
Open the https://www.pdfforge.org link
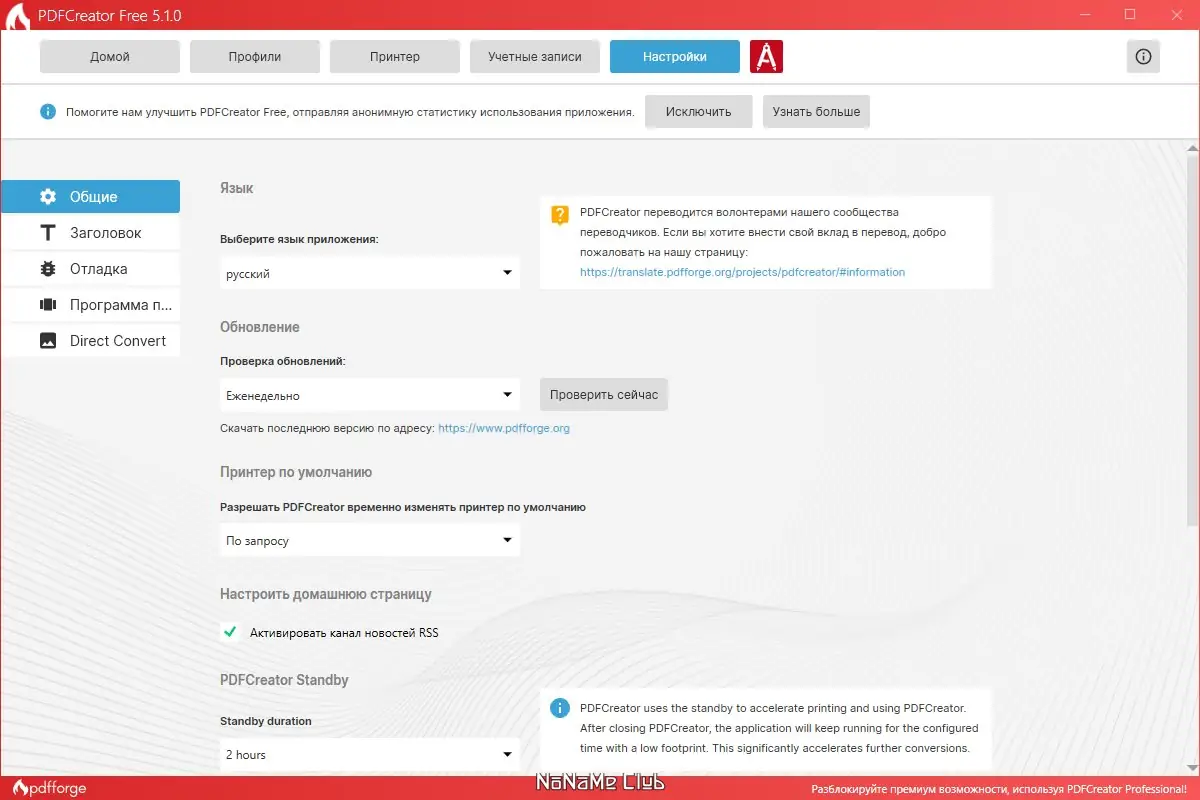click(504, 428)
